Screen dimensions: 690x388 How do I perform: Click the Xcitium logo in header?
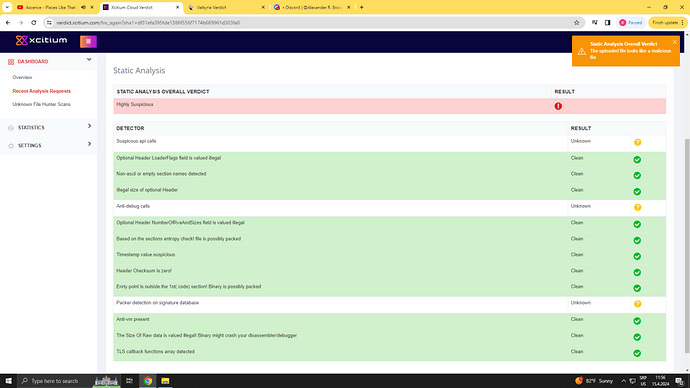coord(41,40)
